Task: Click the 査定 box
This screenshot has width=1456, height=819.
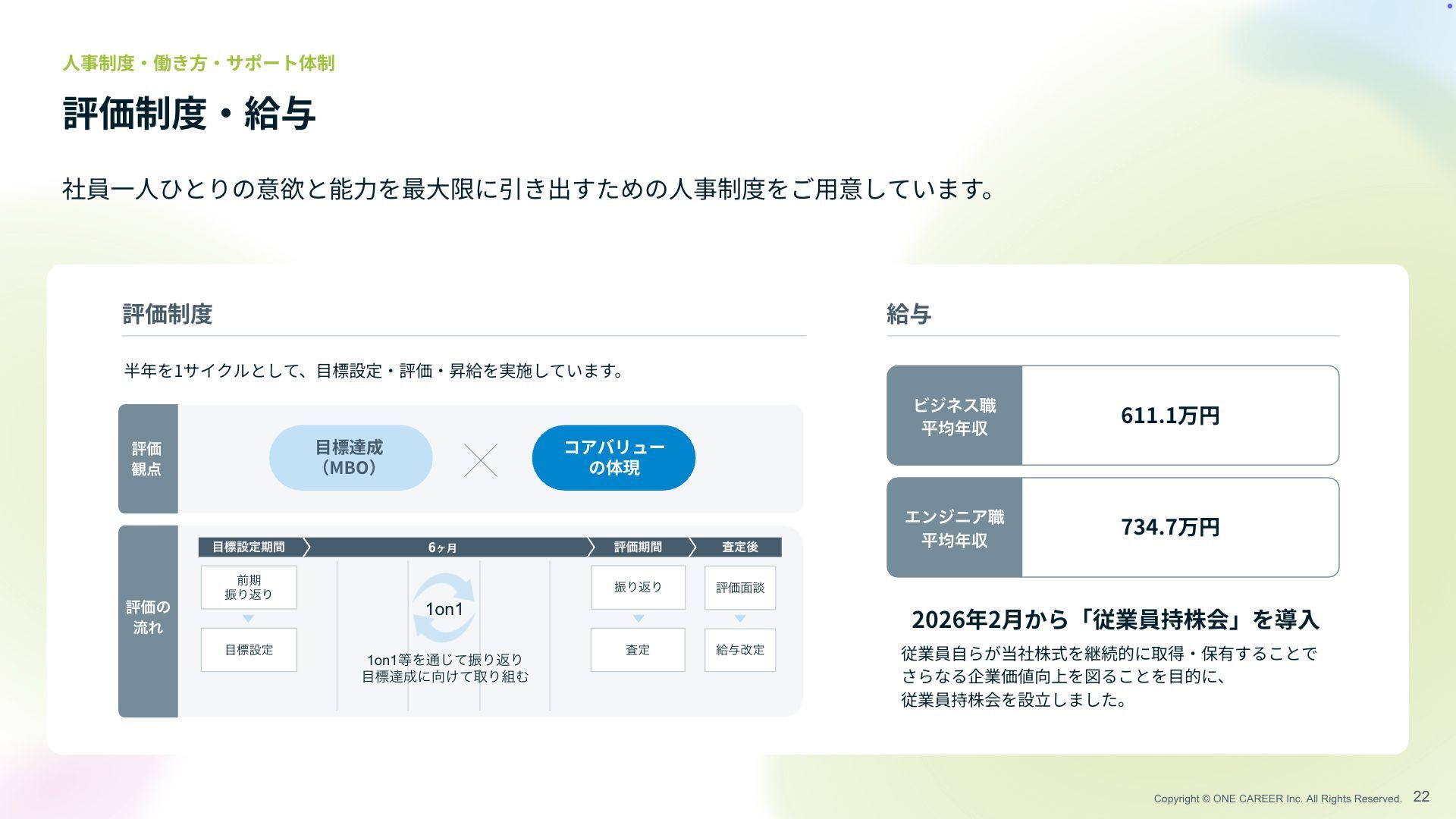Action: [638, 650]
